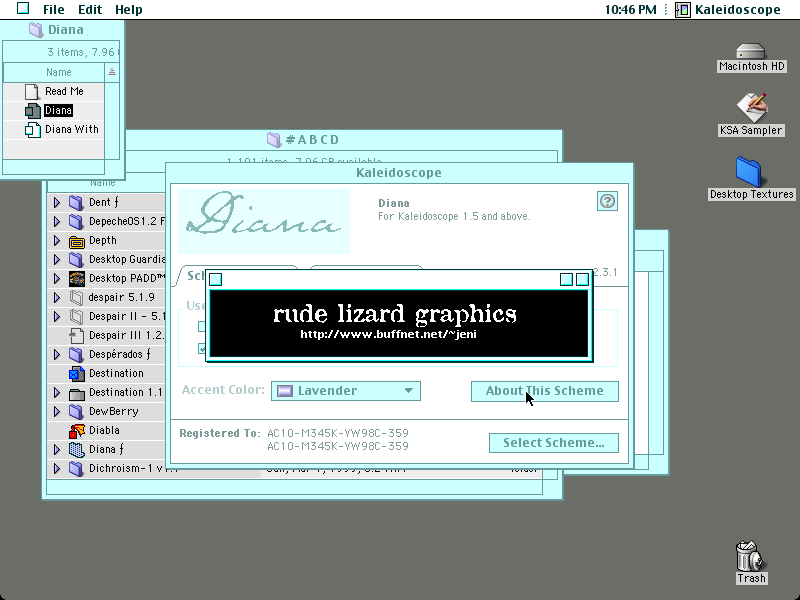The height and width of the screenshot is (600, 800).
Task: Click the About This Scheme button
Action: click(x=545, y=391)
